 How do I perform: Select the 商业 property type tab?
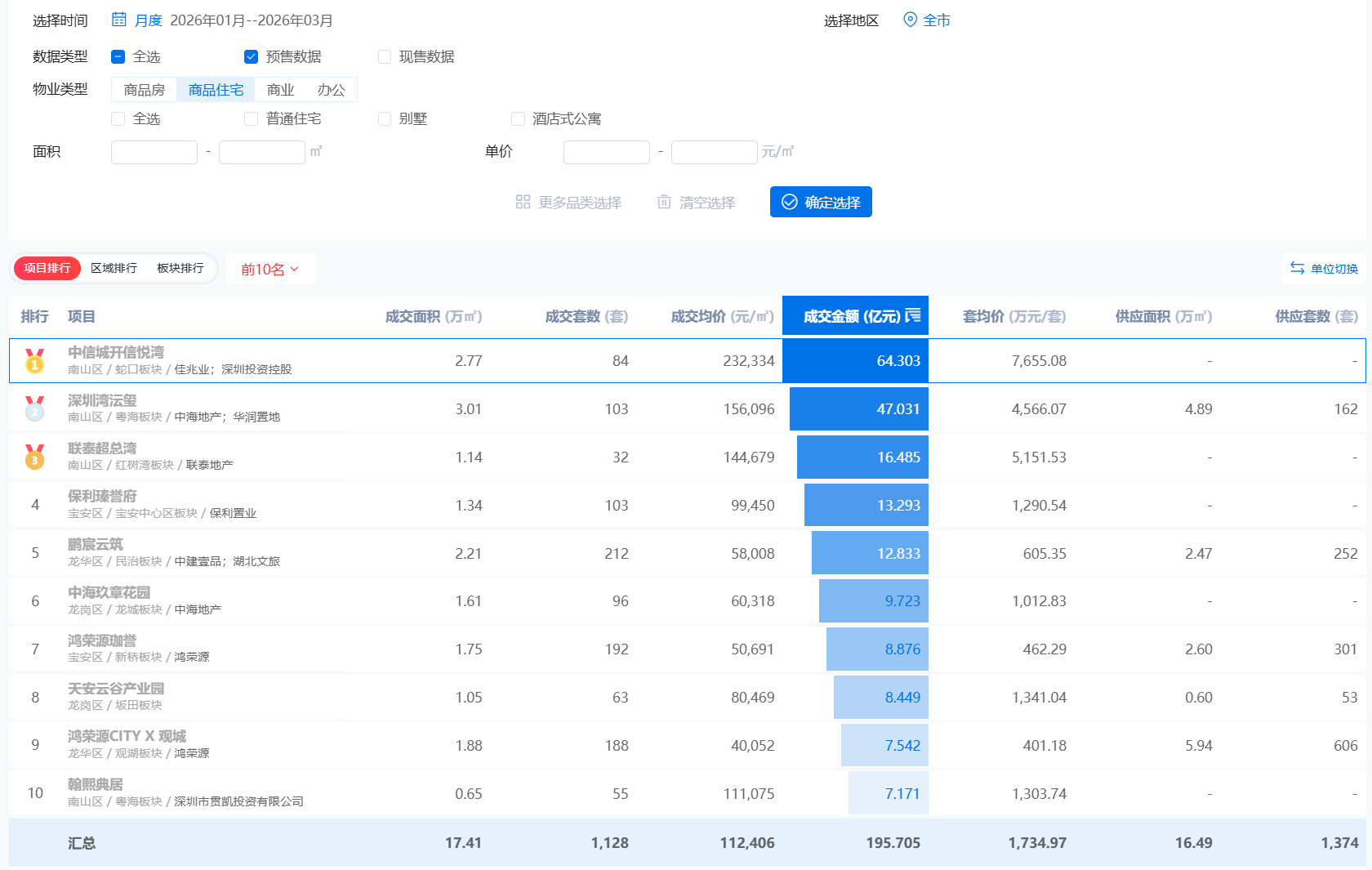(279, 89)
